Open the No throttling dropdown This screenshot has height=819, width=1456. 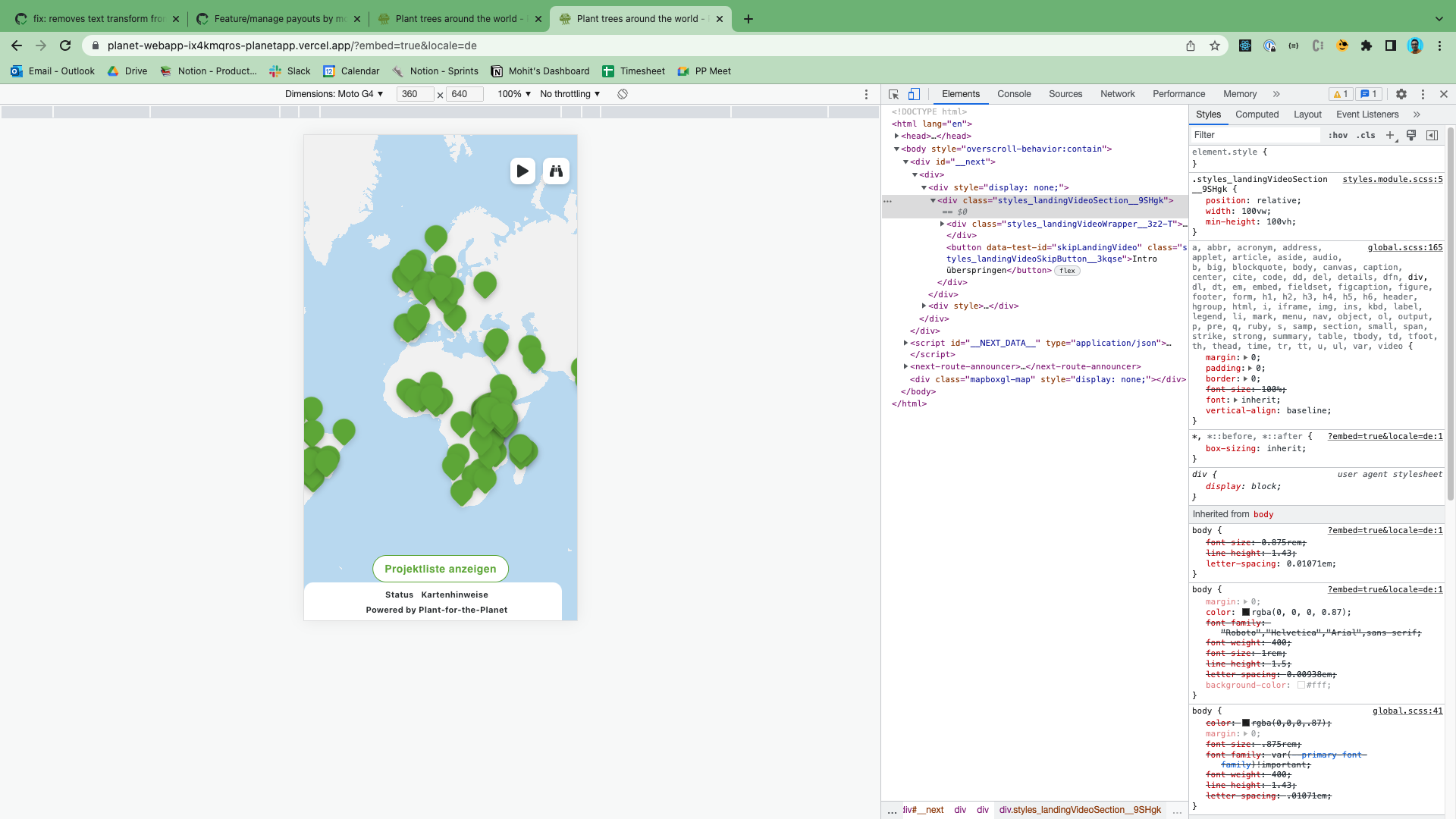(570, 94)
